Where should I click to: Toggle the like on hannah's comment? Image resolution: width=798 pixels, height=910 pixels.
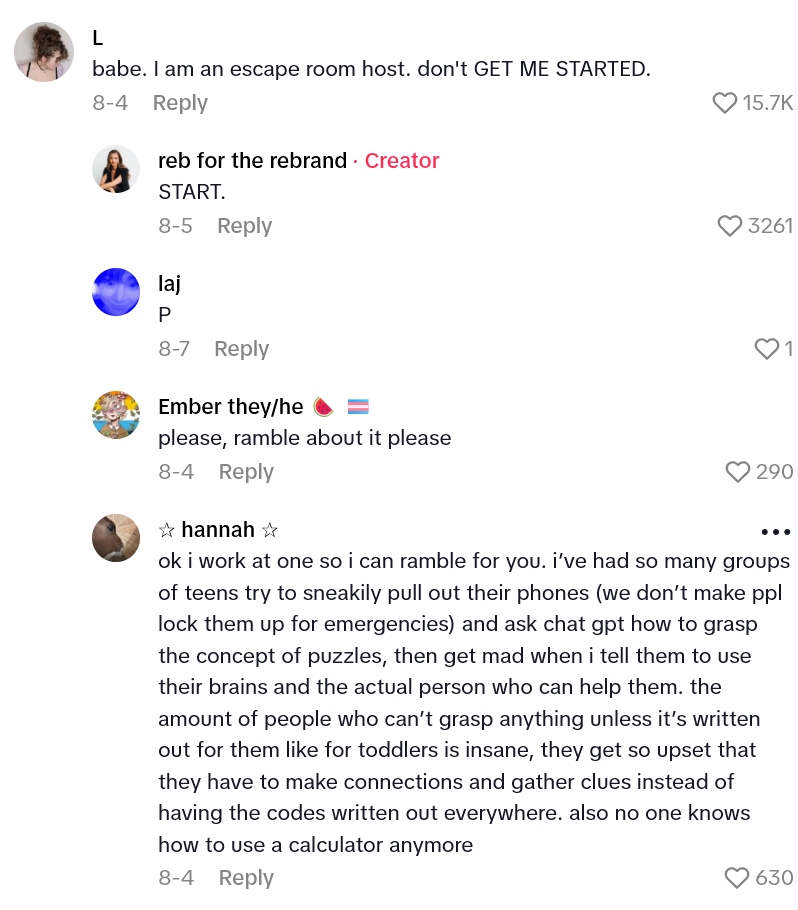737,877
